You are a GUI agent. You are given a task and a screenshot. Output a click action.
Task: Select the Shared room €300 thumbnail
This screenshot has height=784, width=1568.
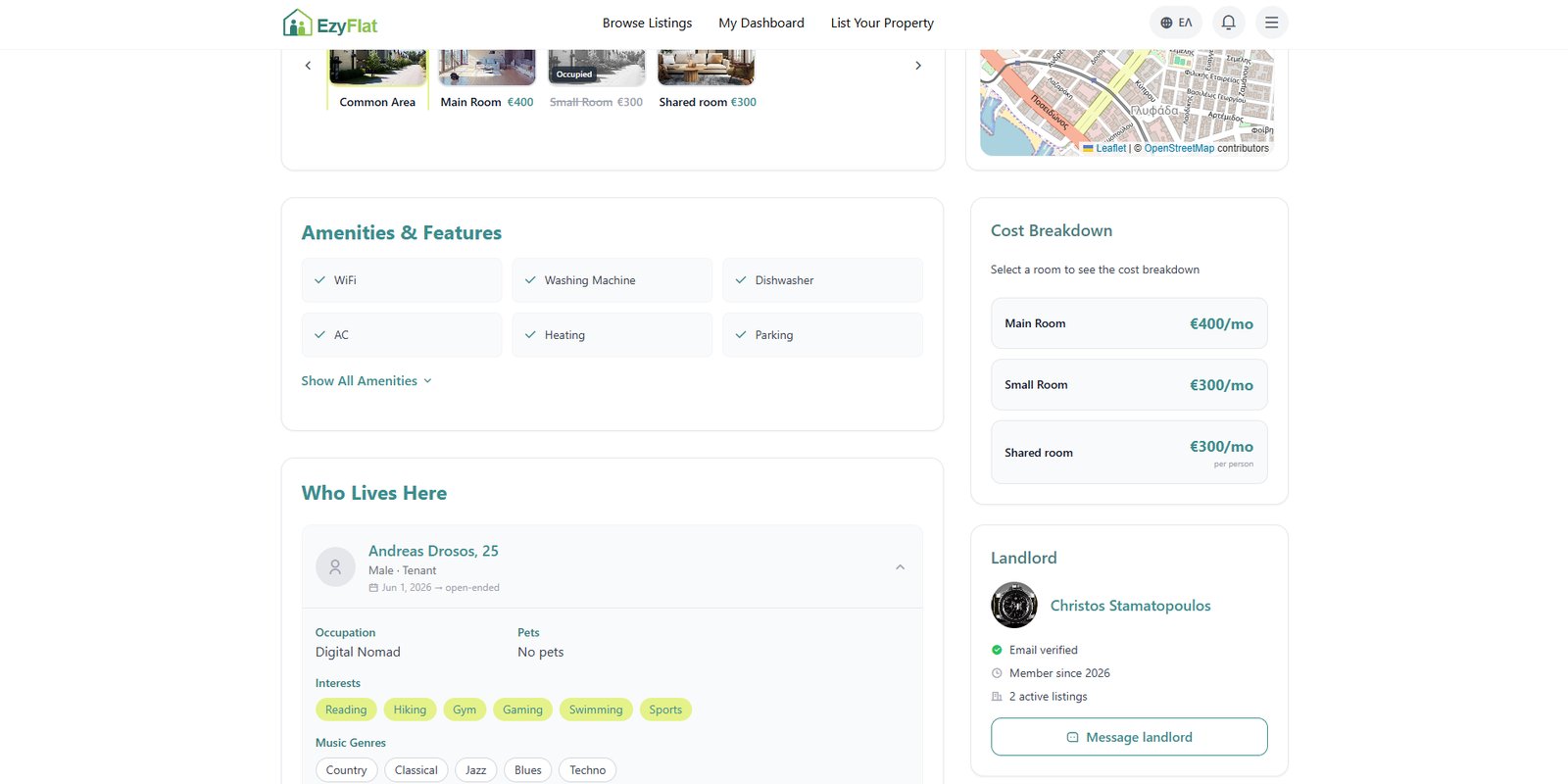pyautogui.click(x=707, y=79)
